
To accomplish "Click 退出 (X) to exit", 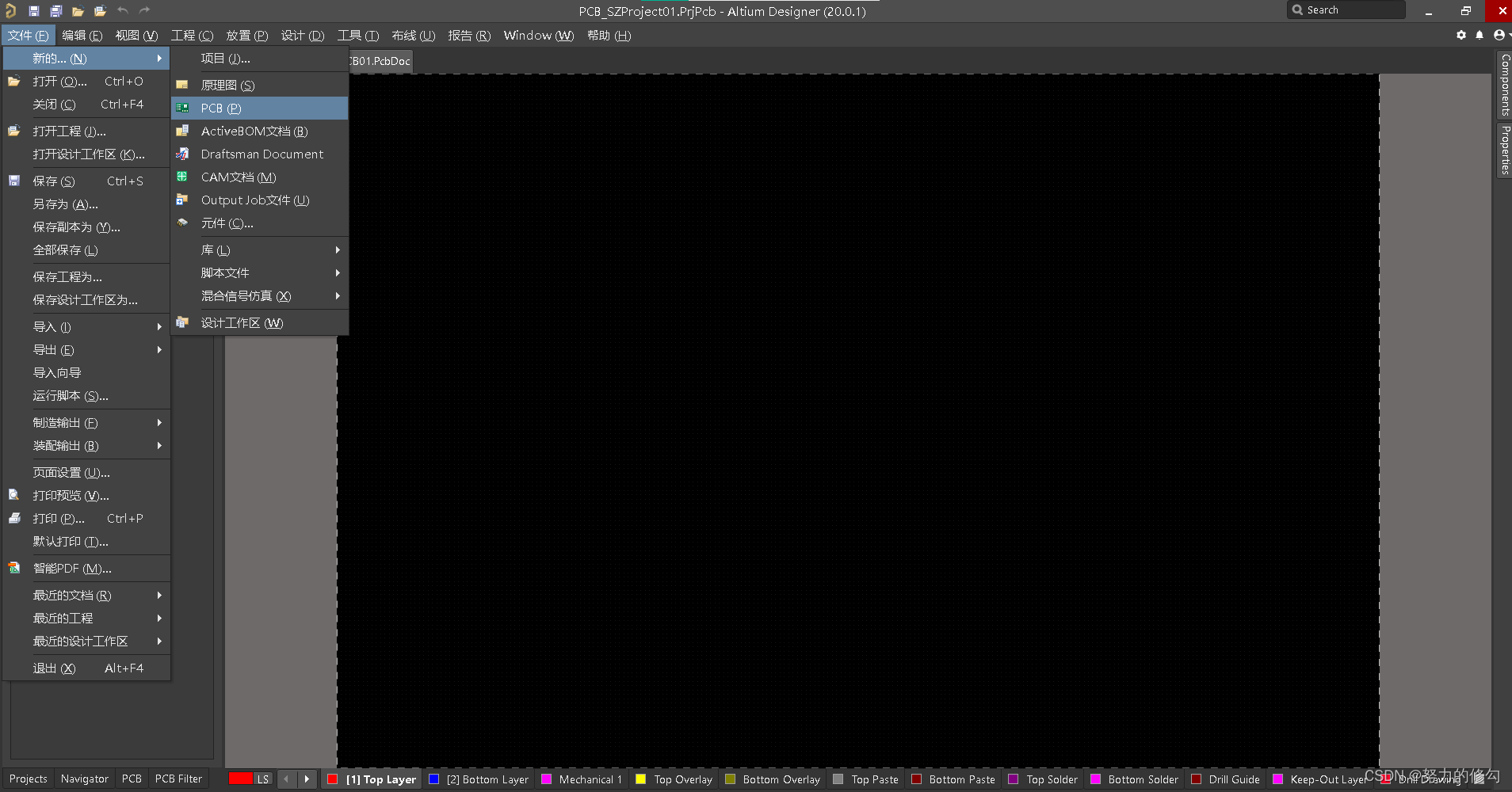I will [x=86, y=668].
